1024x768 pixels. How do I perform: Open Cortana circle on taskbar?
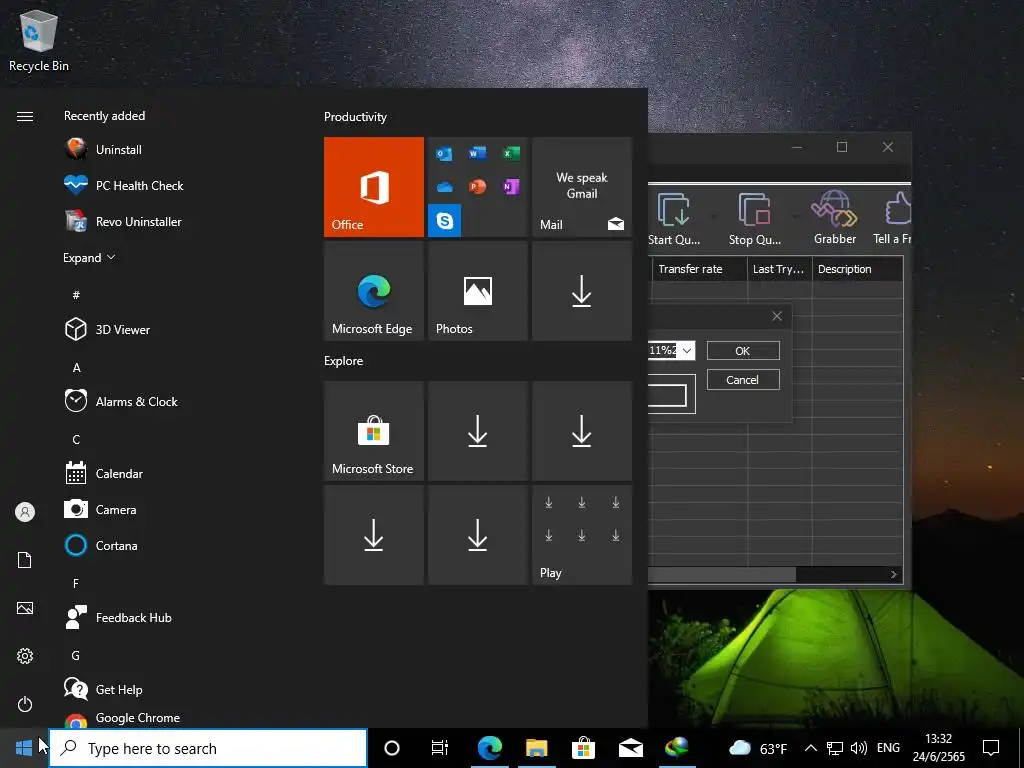click(x=392, y=748)
